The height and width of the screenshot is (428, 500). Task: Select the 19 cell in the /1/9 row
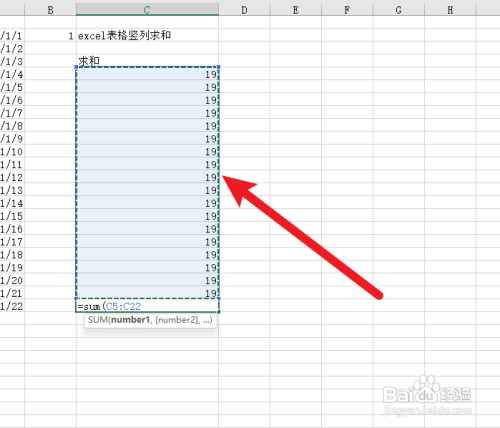[x=147, y=139]
